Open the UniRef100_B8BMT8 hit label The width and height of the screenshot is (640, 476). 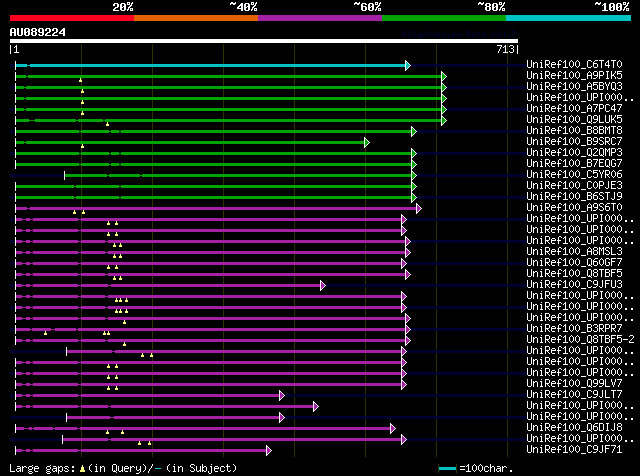point(574,131)
